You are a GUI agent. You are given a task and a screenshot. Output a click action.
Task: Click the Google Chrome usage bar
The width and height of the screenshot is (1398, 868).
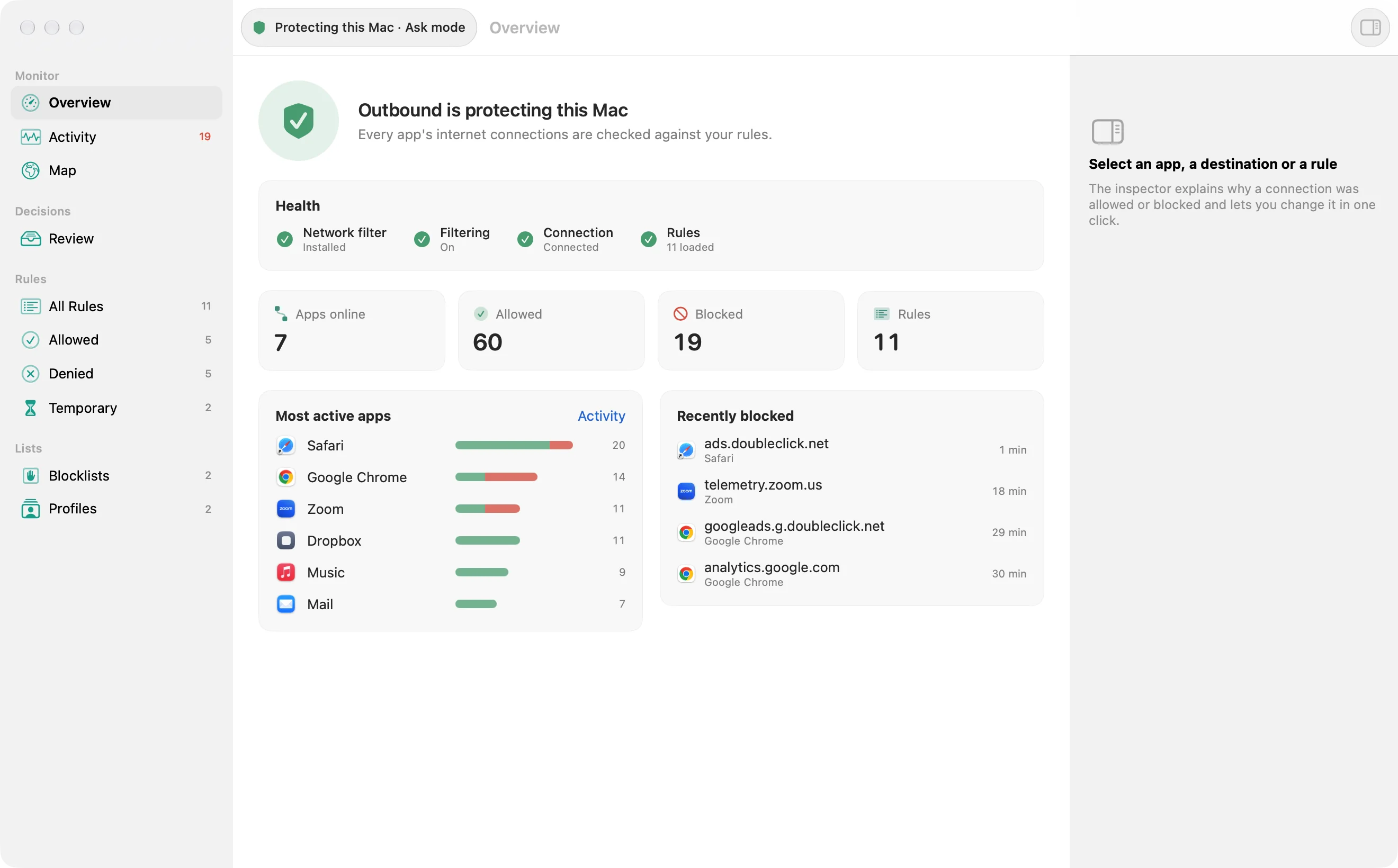(x=496, y=476)
